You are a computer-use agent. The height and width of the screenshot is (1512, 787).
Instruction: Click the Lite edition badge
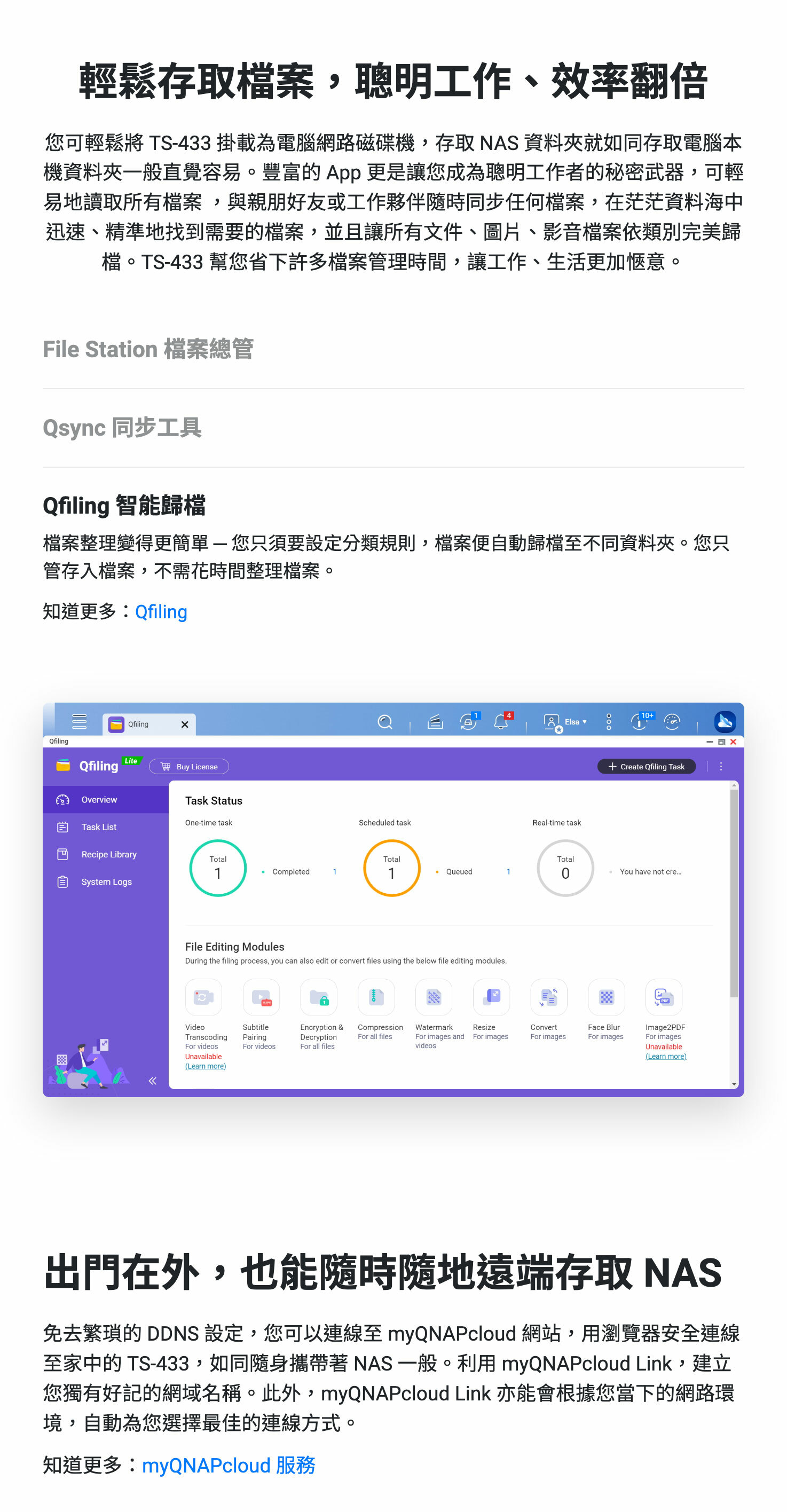[131, 761]
